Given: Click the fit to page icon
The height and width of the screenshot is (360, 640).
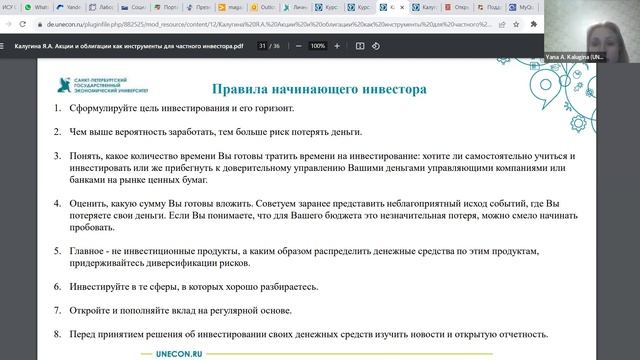Looking at the screenshot, I should (x=360, y=46).
